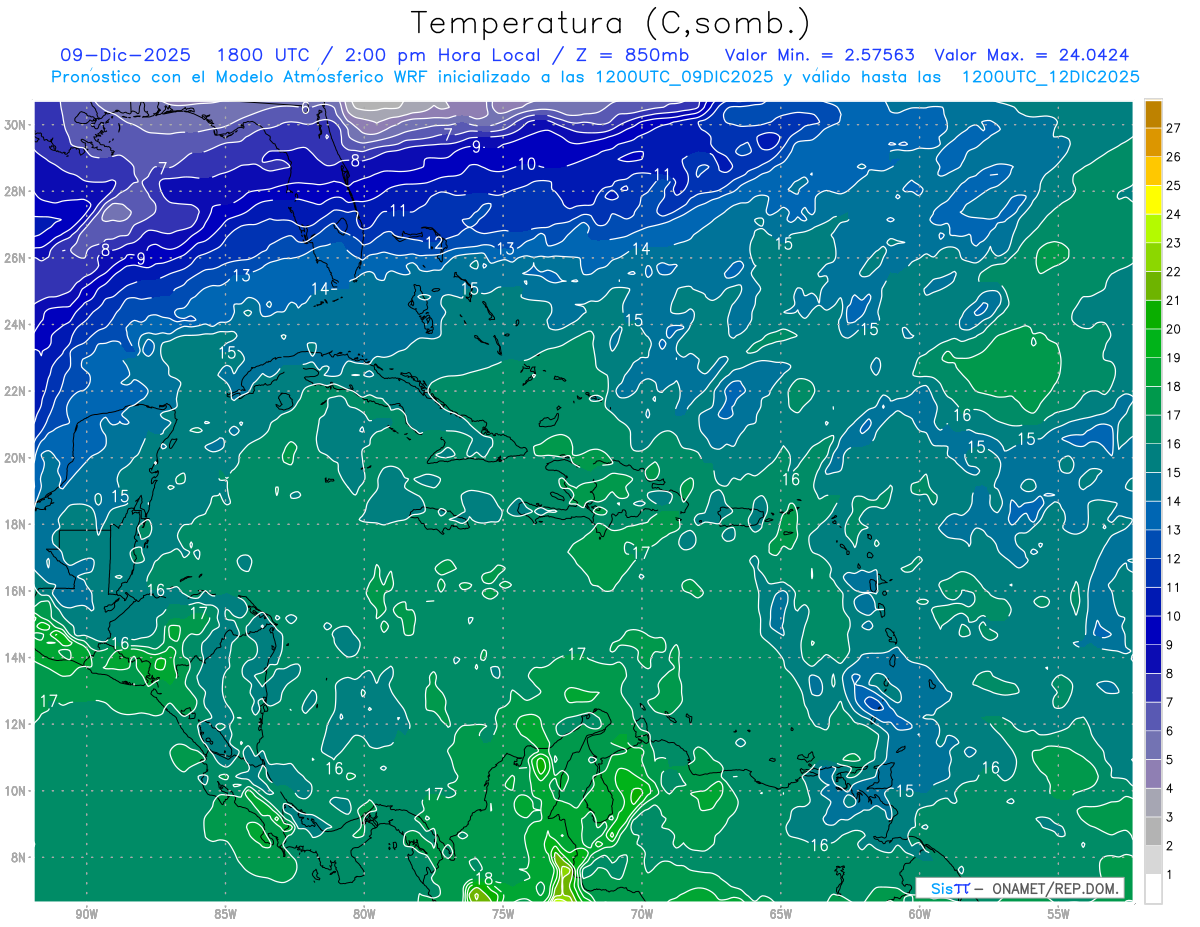Select the valid-until stamp '1200UTC_12DIC2025'

(1050, 77)
